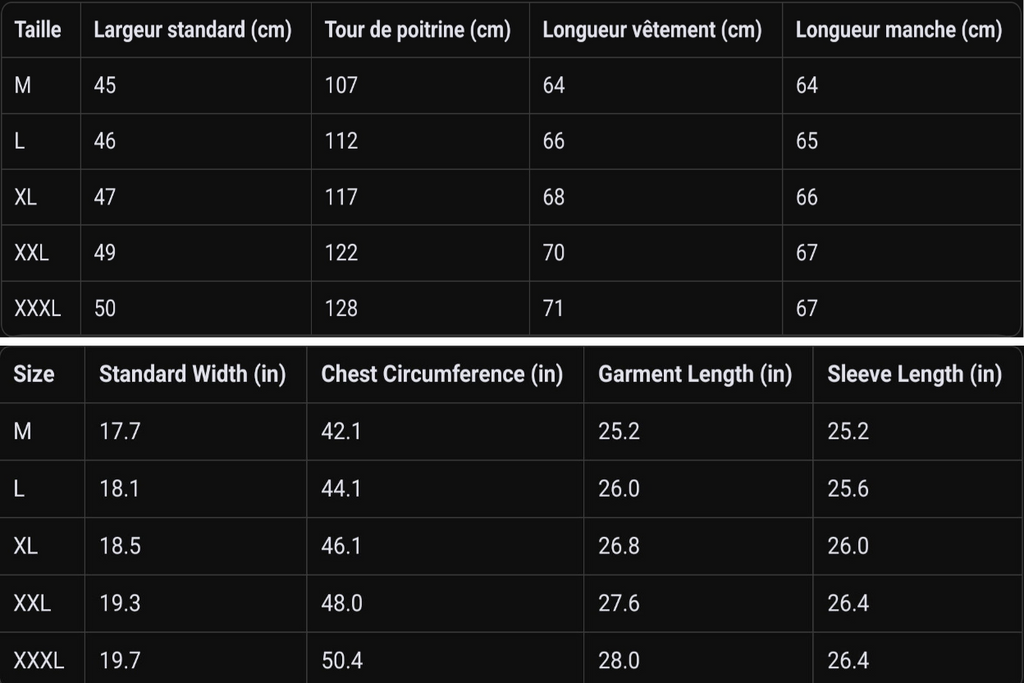Select the XL row label in cm table
Screen dimensions: 1024x683
pyautogui.click(x=25, y=197)
